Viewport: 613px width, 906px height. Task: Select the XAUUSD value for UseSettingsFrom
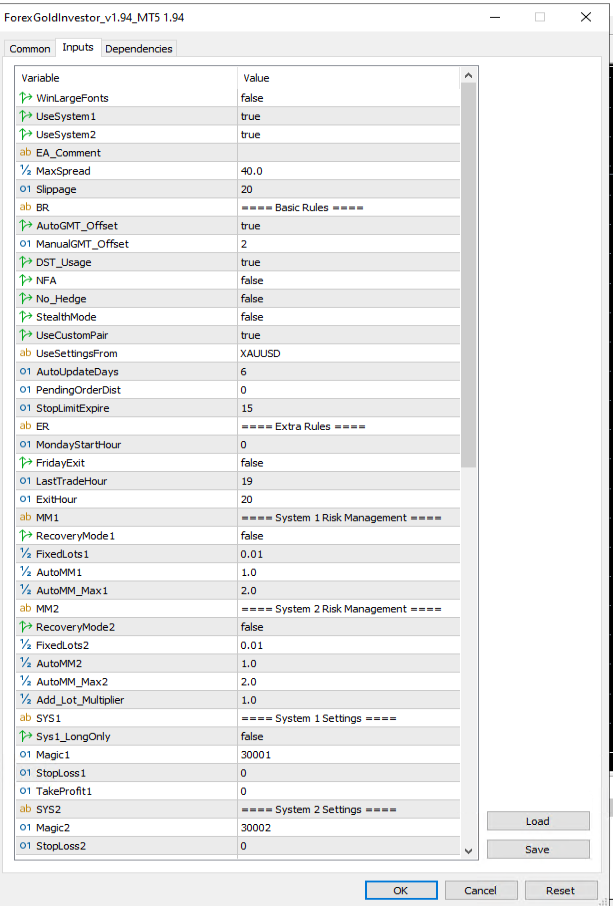(261, 353)
